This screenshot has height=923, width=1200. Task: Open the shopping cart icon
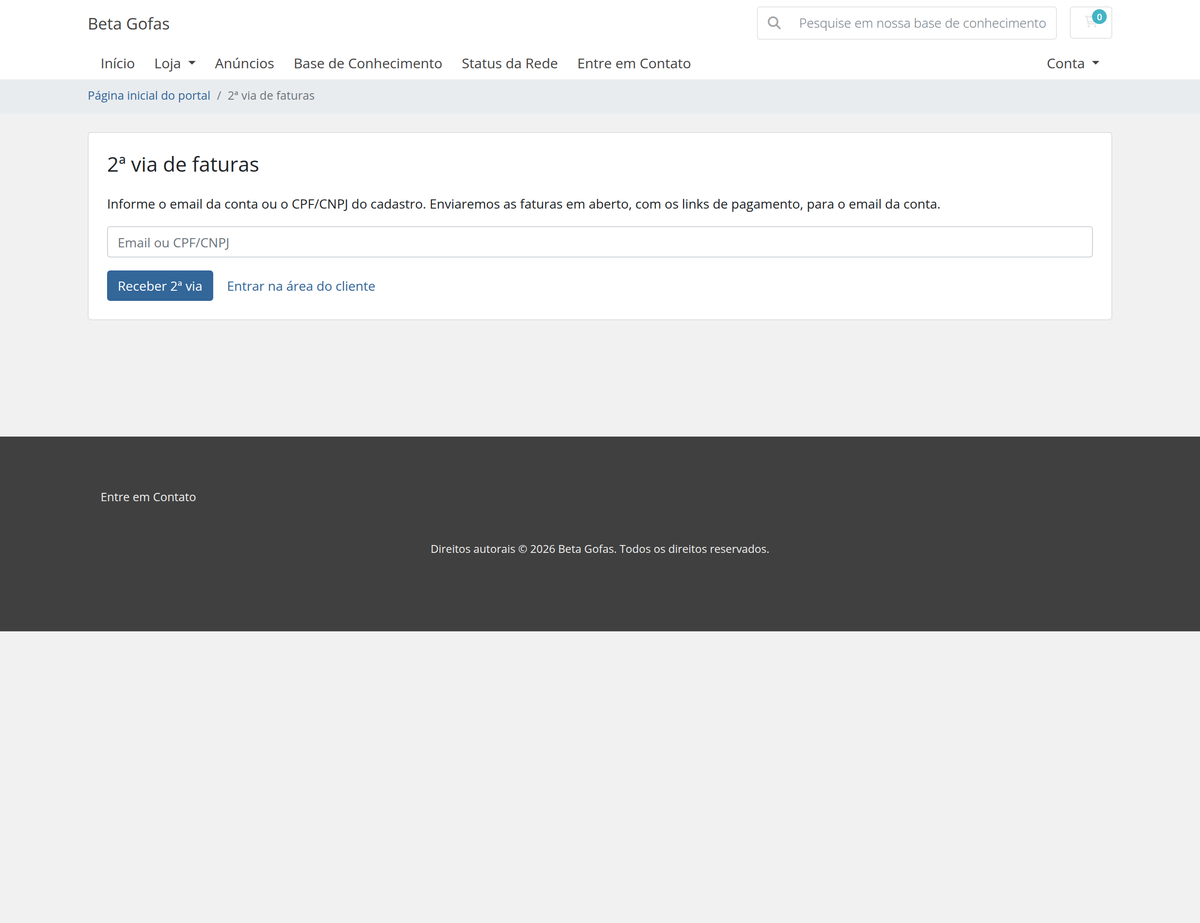(1090, 23)
